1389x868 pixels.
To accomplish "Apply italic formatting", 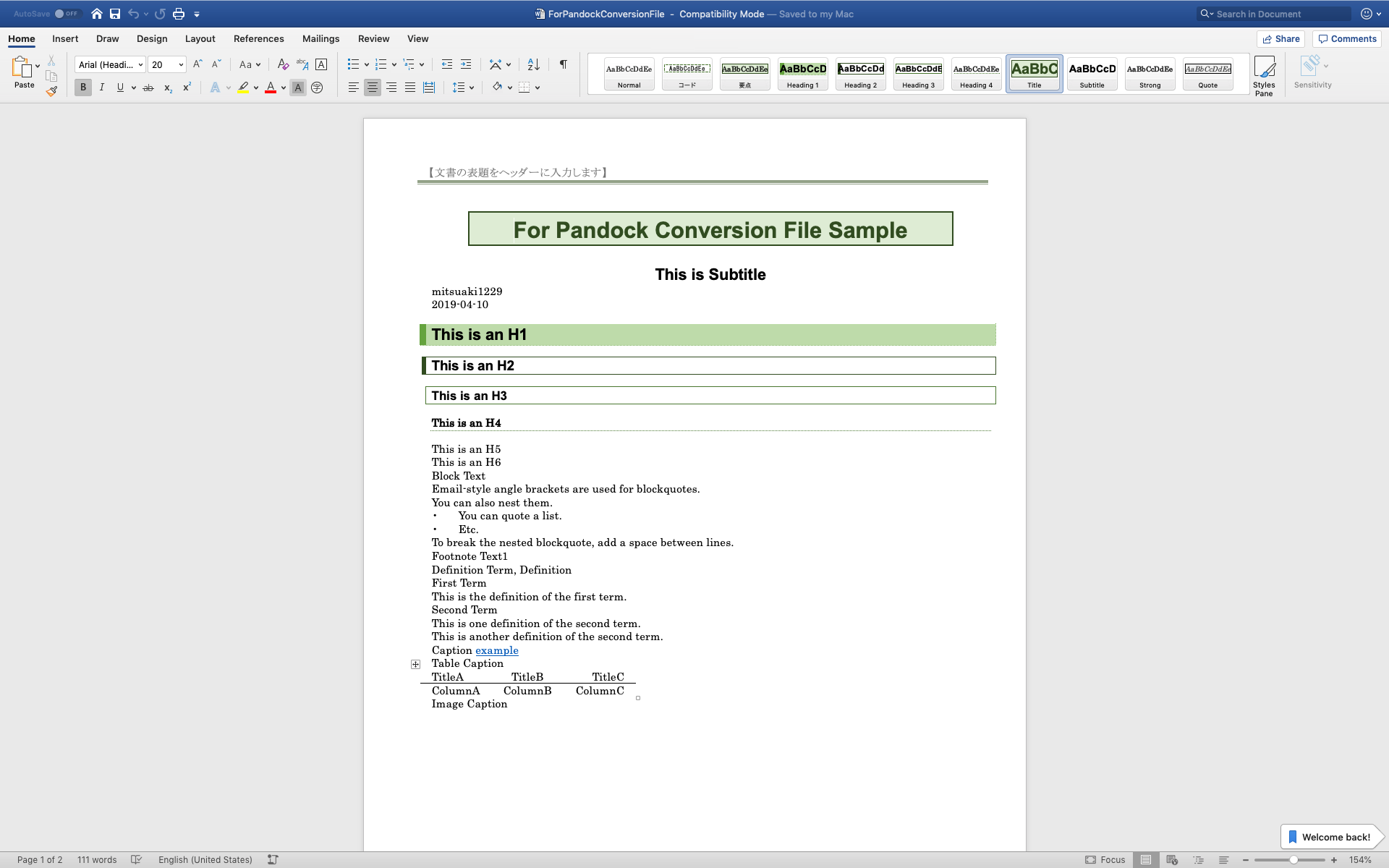I will (x=101, y=87).
